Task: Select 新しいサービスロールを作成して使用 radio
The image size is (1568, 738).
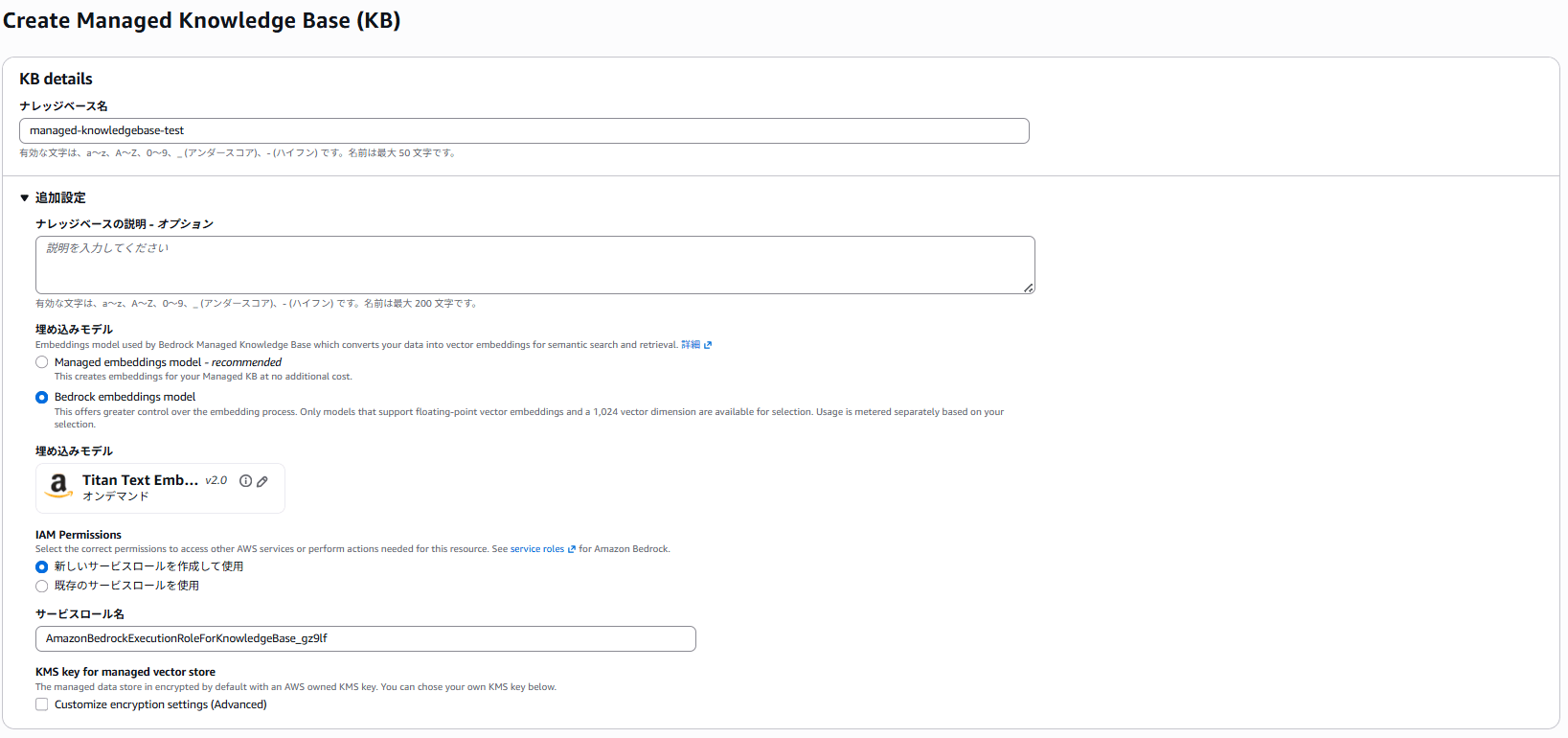Action: pos(42,566)
